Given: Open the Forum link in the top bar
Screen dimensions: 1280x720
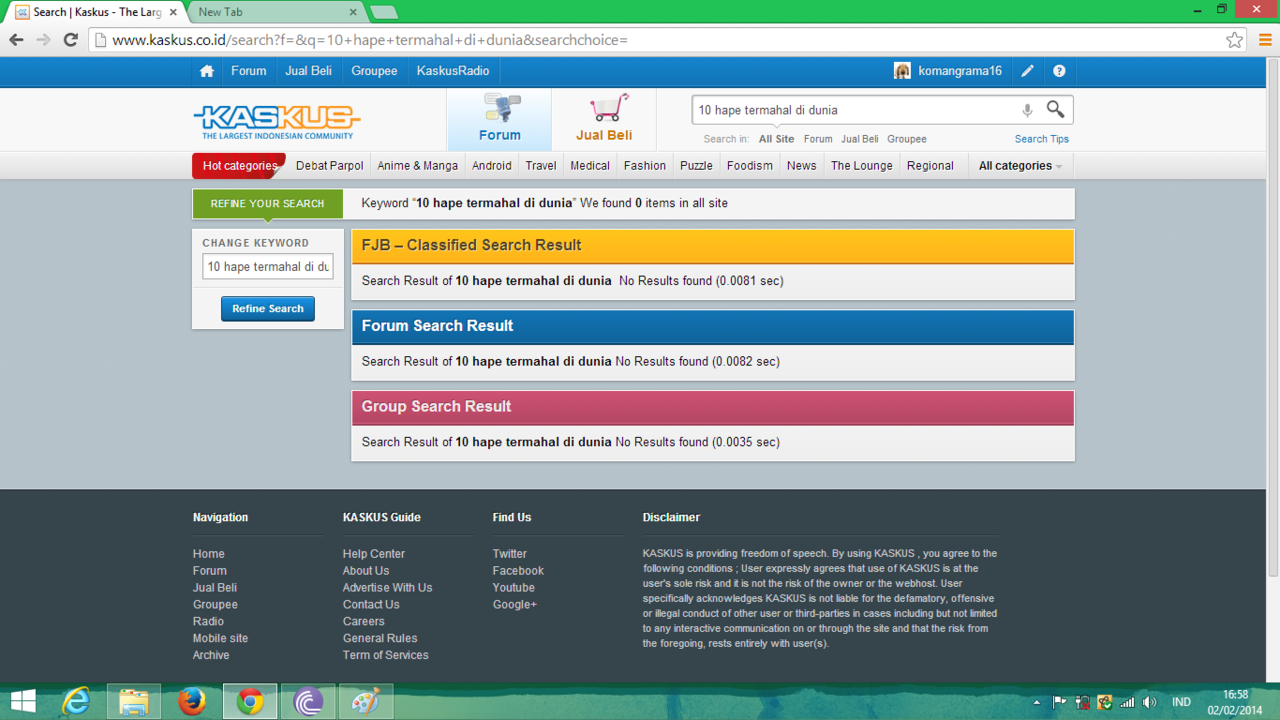Looking at the screenshot, I should click(x=248, y=71).
